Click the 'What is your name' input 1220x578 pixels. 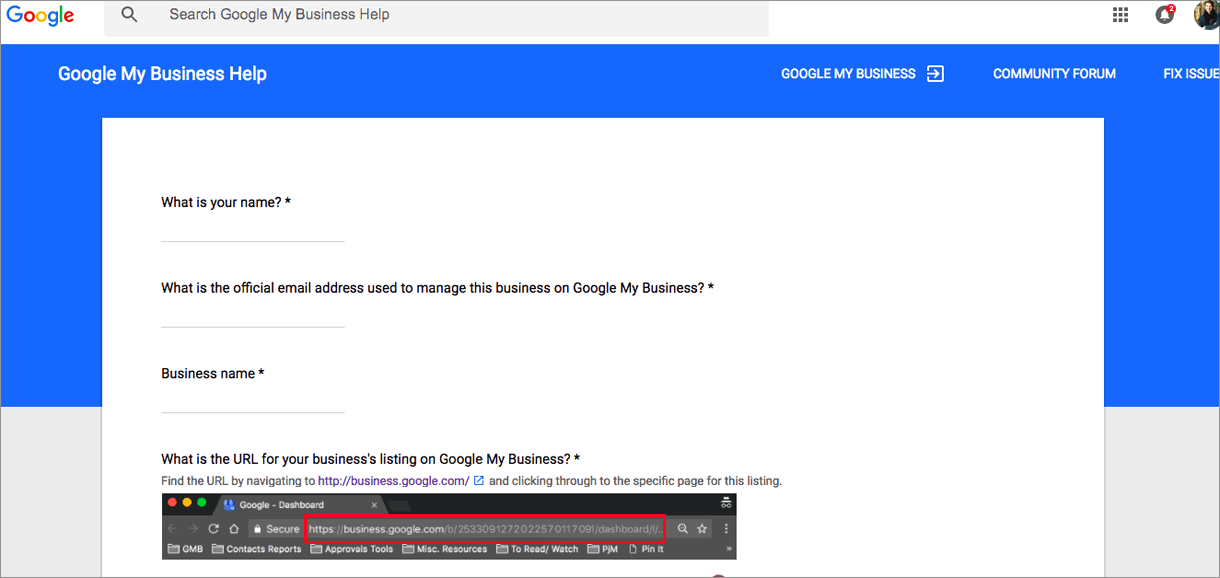tap(253, 231)
